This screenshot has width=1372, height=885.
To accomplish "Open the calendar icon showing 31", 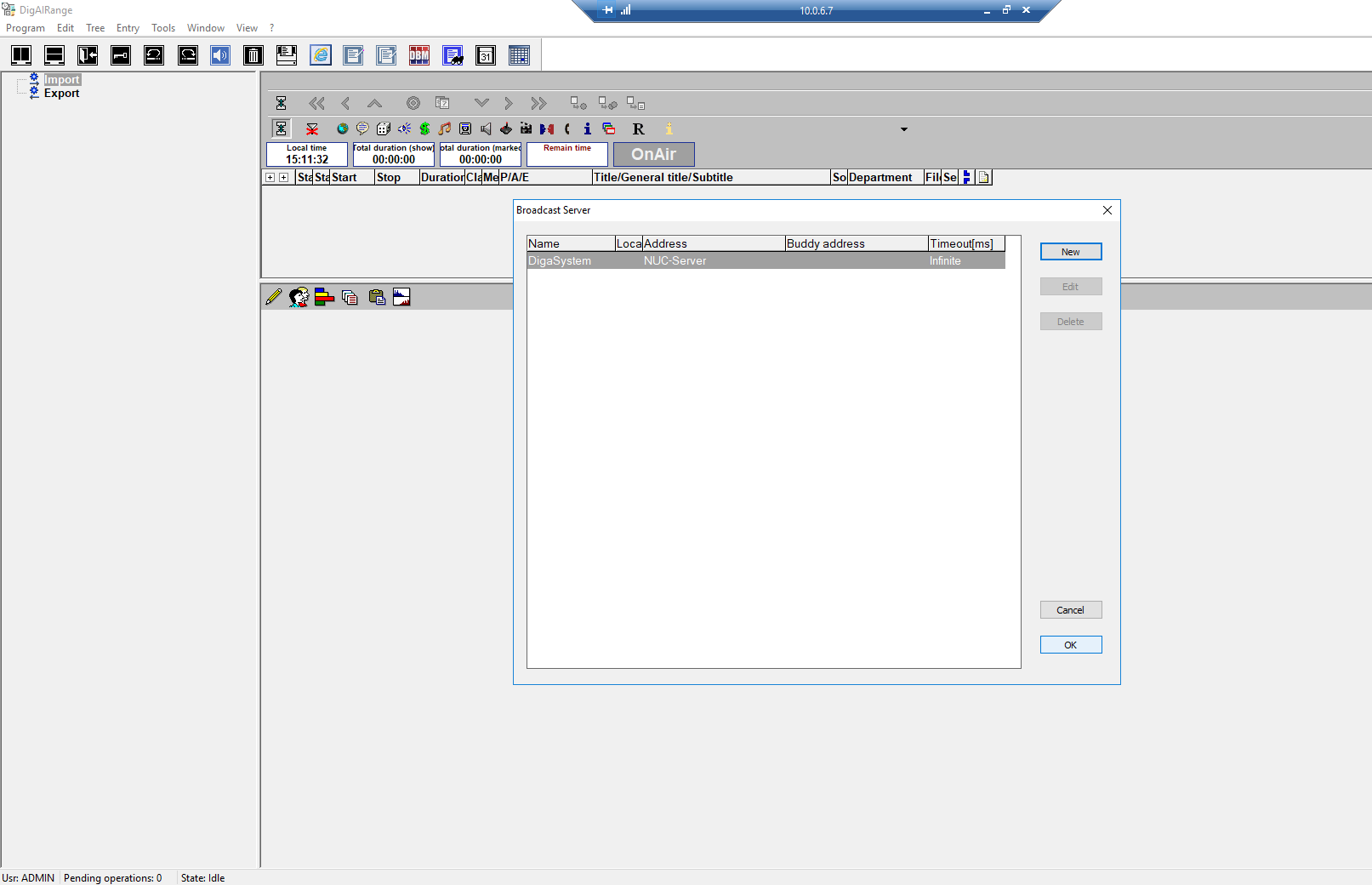I will click(486, 55).
